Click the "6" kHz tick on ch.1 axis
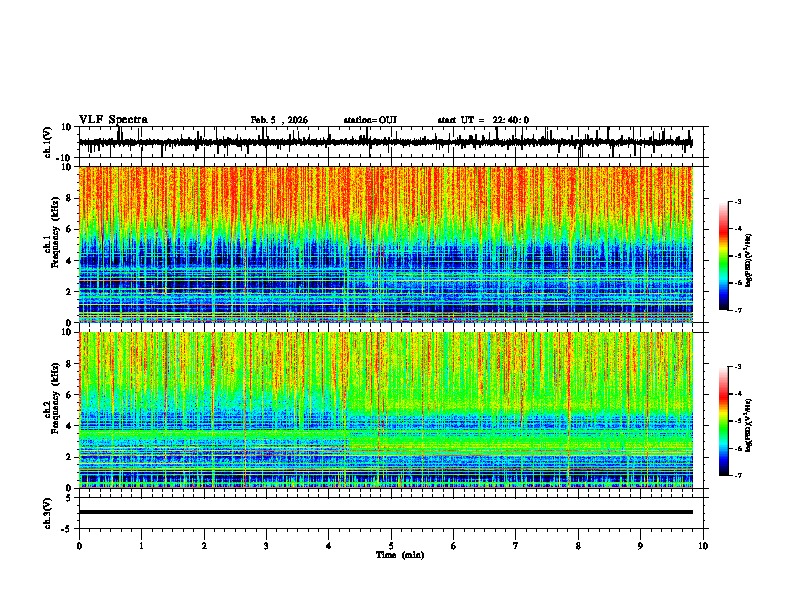The image size is (792, 612). pyautogui.click(x=69, y=229)
